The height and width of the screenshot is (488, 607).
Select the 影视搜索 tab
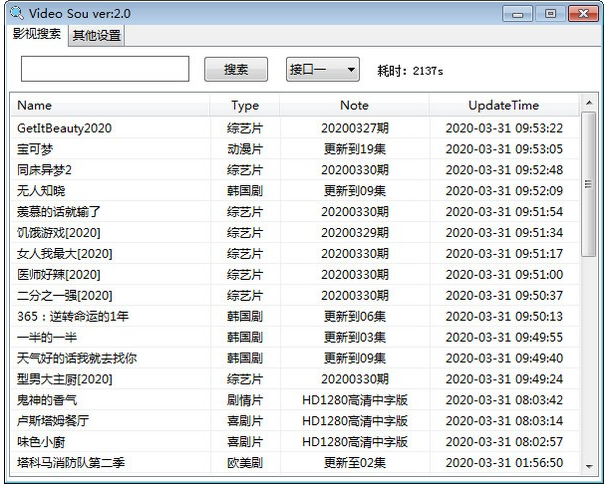point(36,35)
